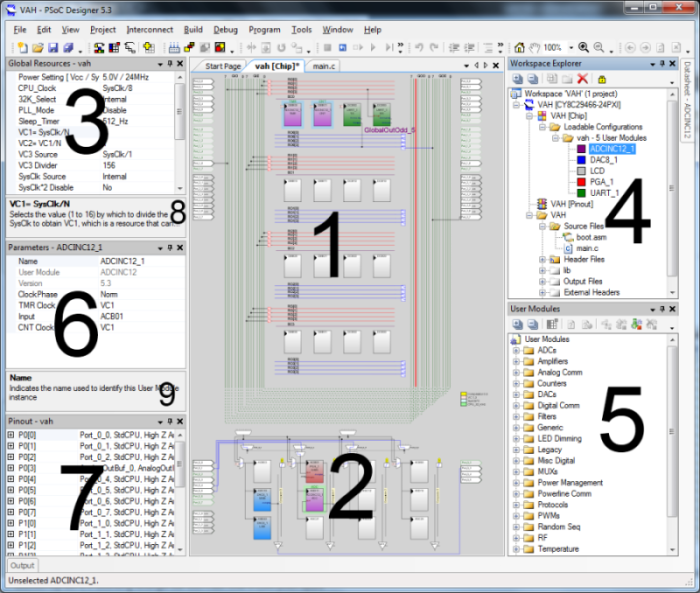Switch to the main.c tab
Screen dimensions: 700x593
(x=324, y=66)
